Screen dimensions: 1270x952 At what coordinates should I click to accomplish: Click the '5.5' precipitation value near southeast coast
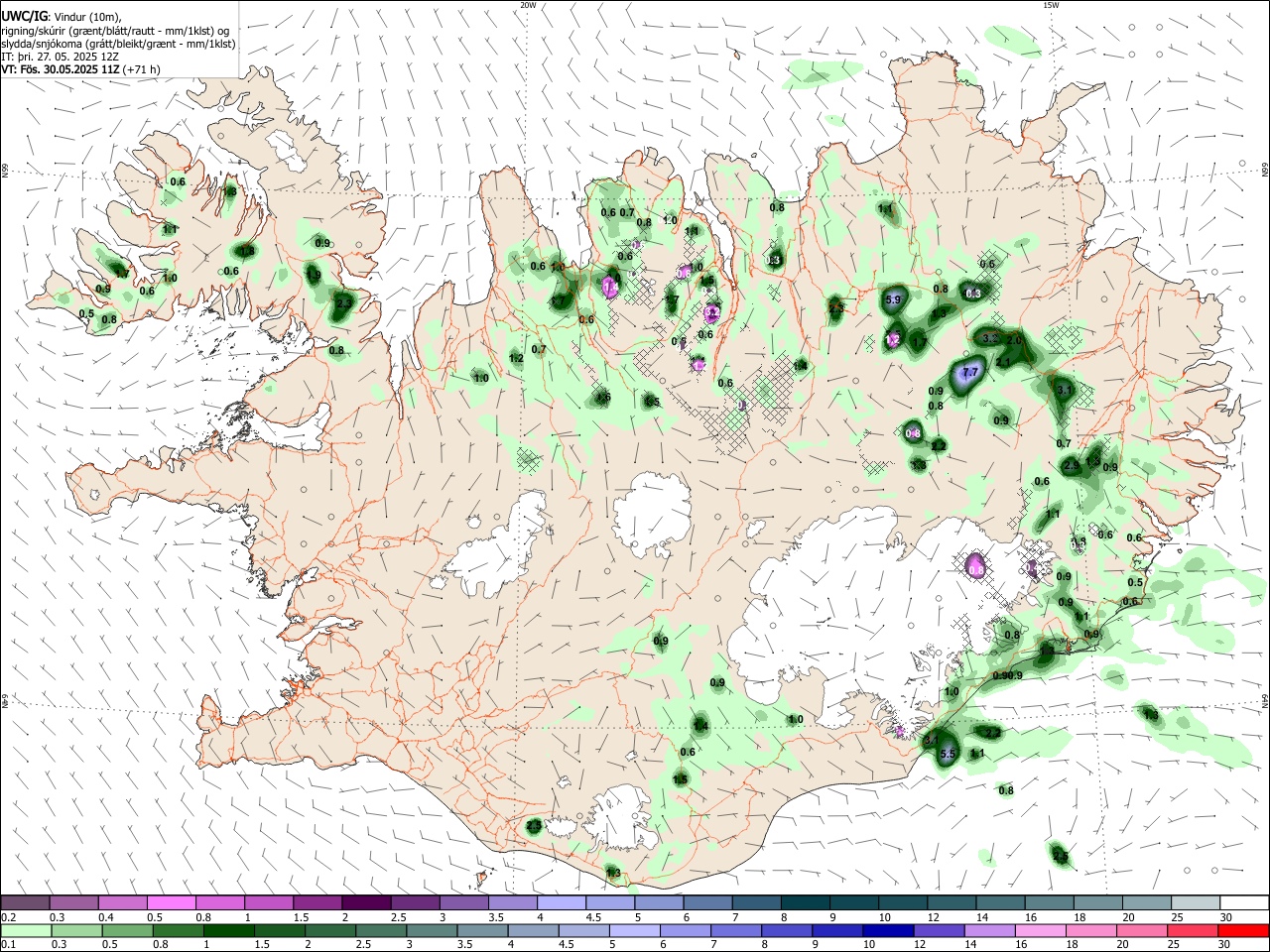[x=947, y=755]
